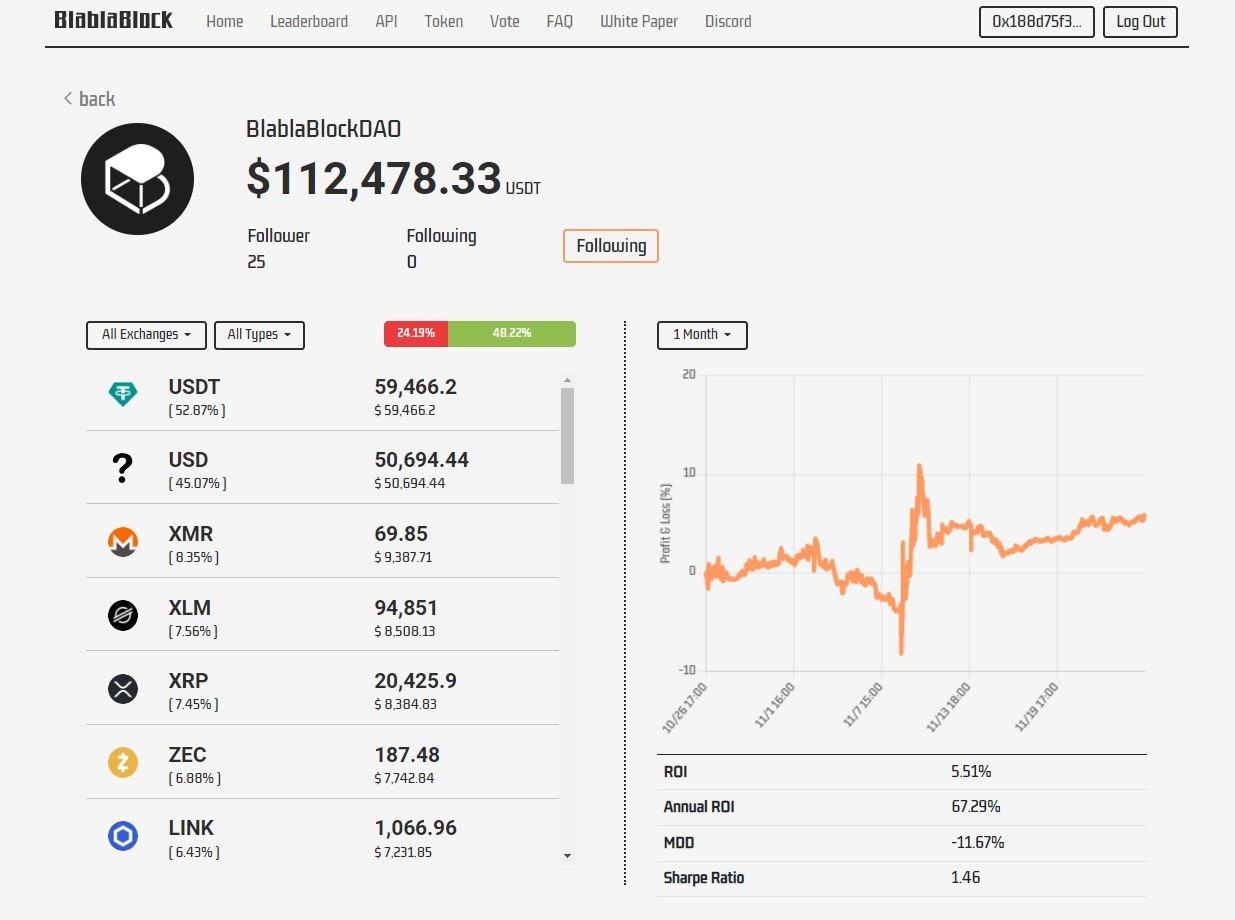This screenshot has height=920, width=1235.
Task: Click the wallet address 0x188d75f3 button
Action: [x=1037, y=22]
